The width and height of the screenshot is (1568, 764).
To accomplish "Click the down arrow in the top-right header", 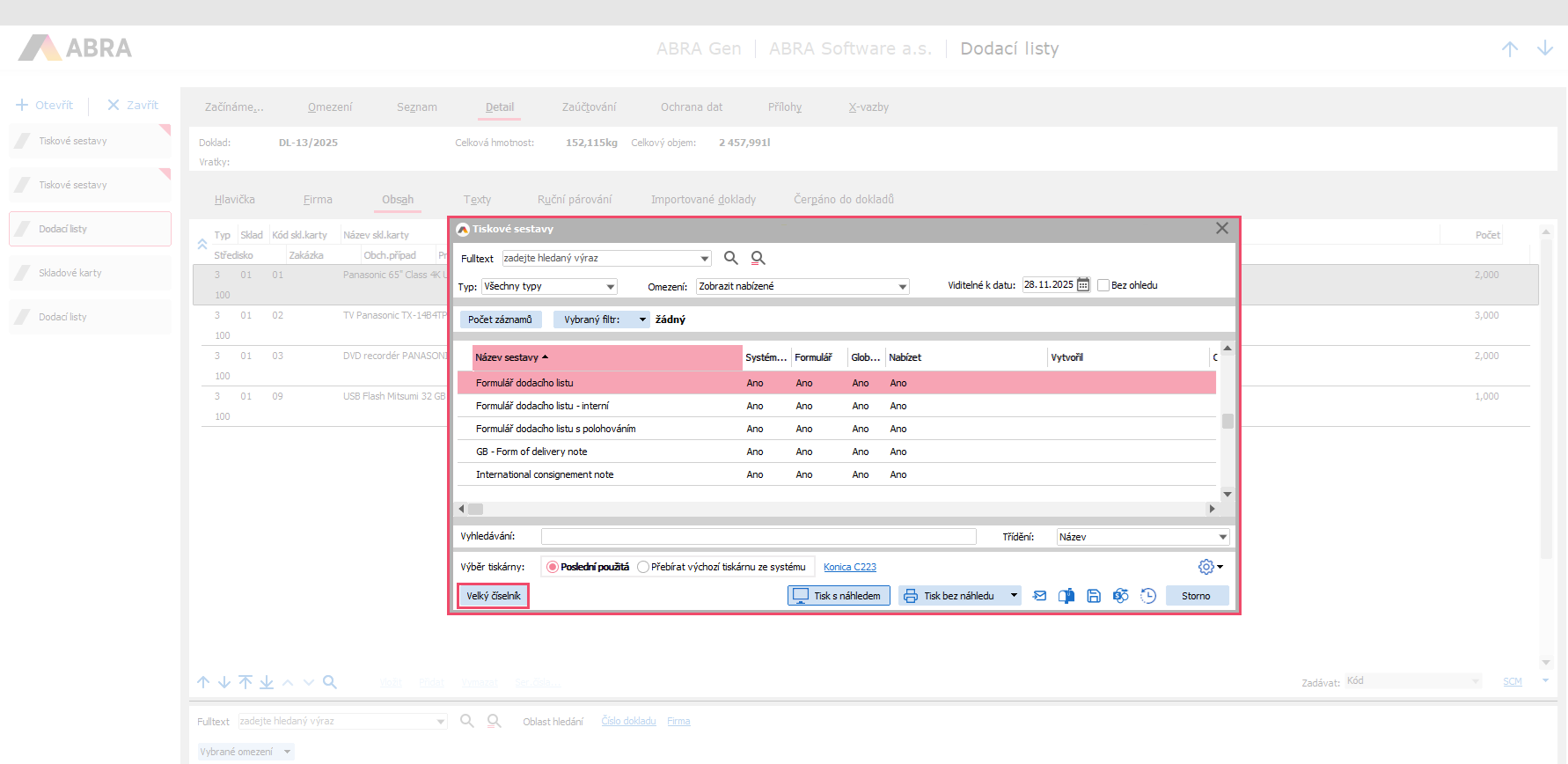I will (1545, 48).
